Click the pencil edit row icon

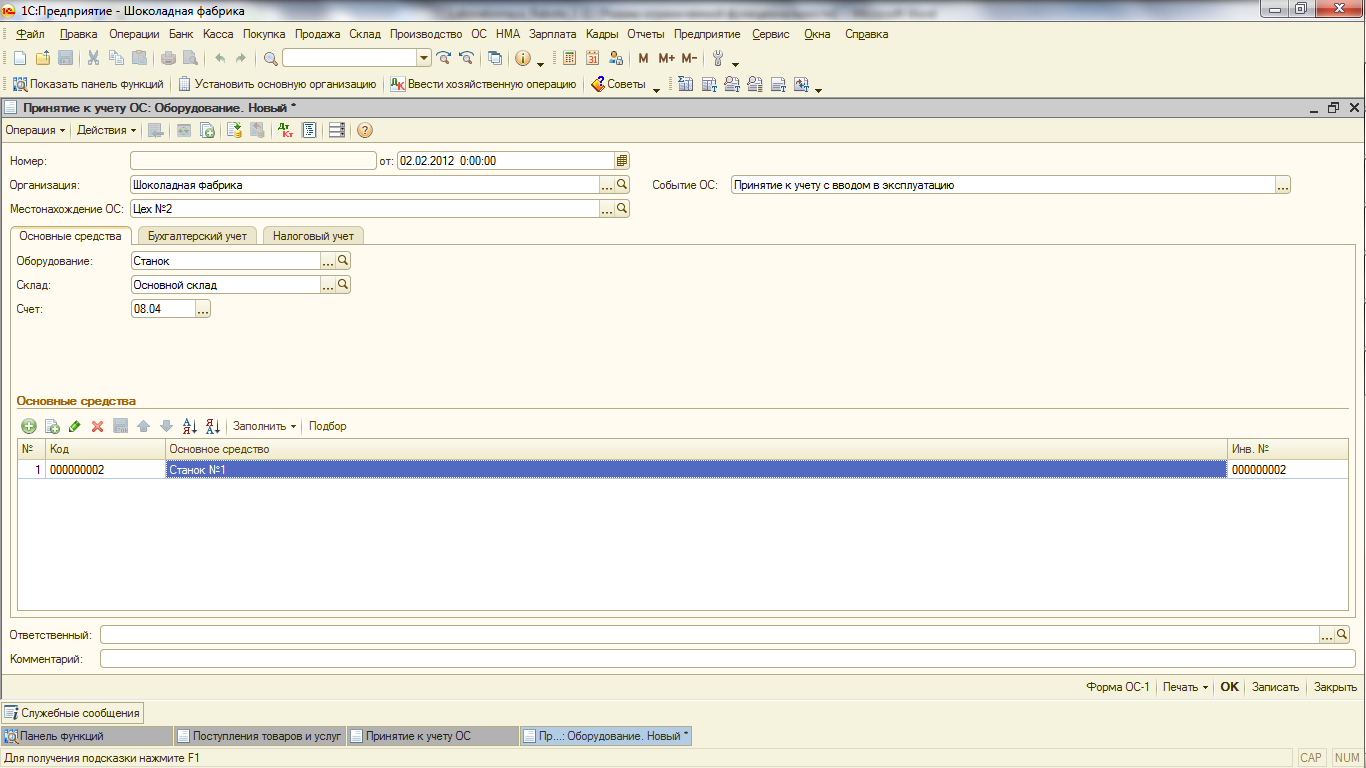75,426
